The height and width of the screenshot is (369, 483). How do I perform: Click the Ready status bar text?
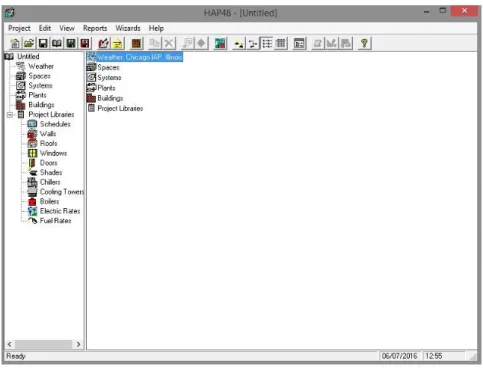pyautogui.click(x=16, y=356)
